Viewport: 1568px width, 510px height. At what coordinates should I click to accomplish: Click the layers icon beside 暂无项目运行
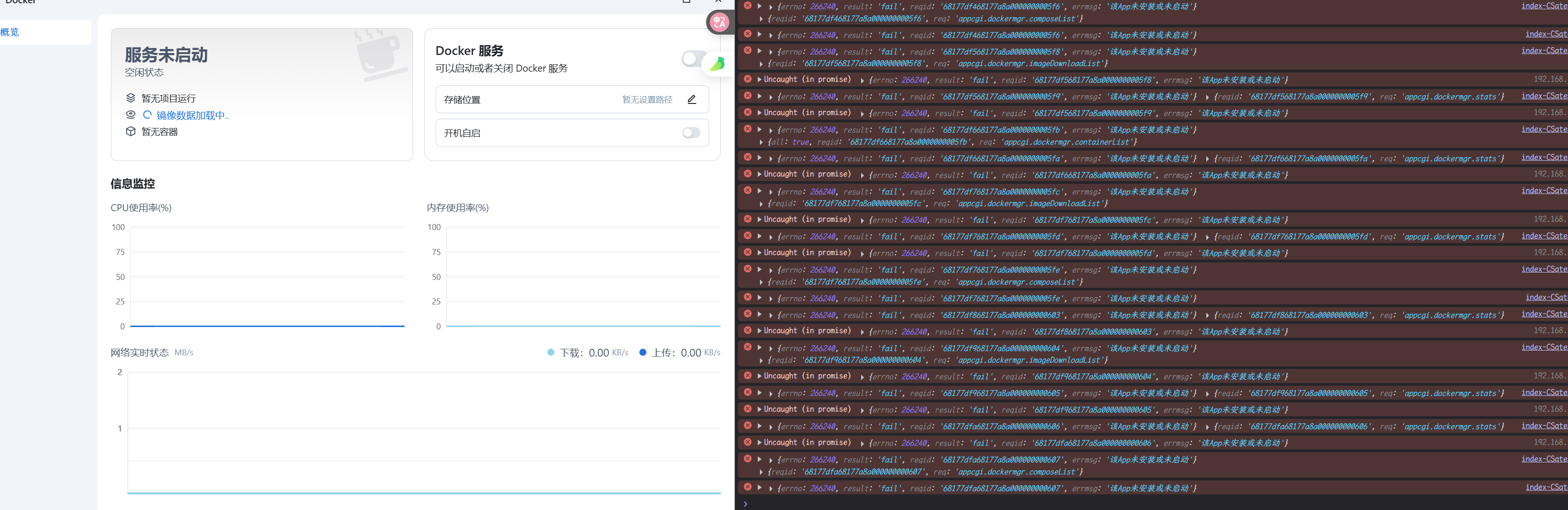pos(130,98)
